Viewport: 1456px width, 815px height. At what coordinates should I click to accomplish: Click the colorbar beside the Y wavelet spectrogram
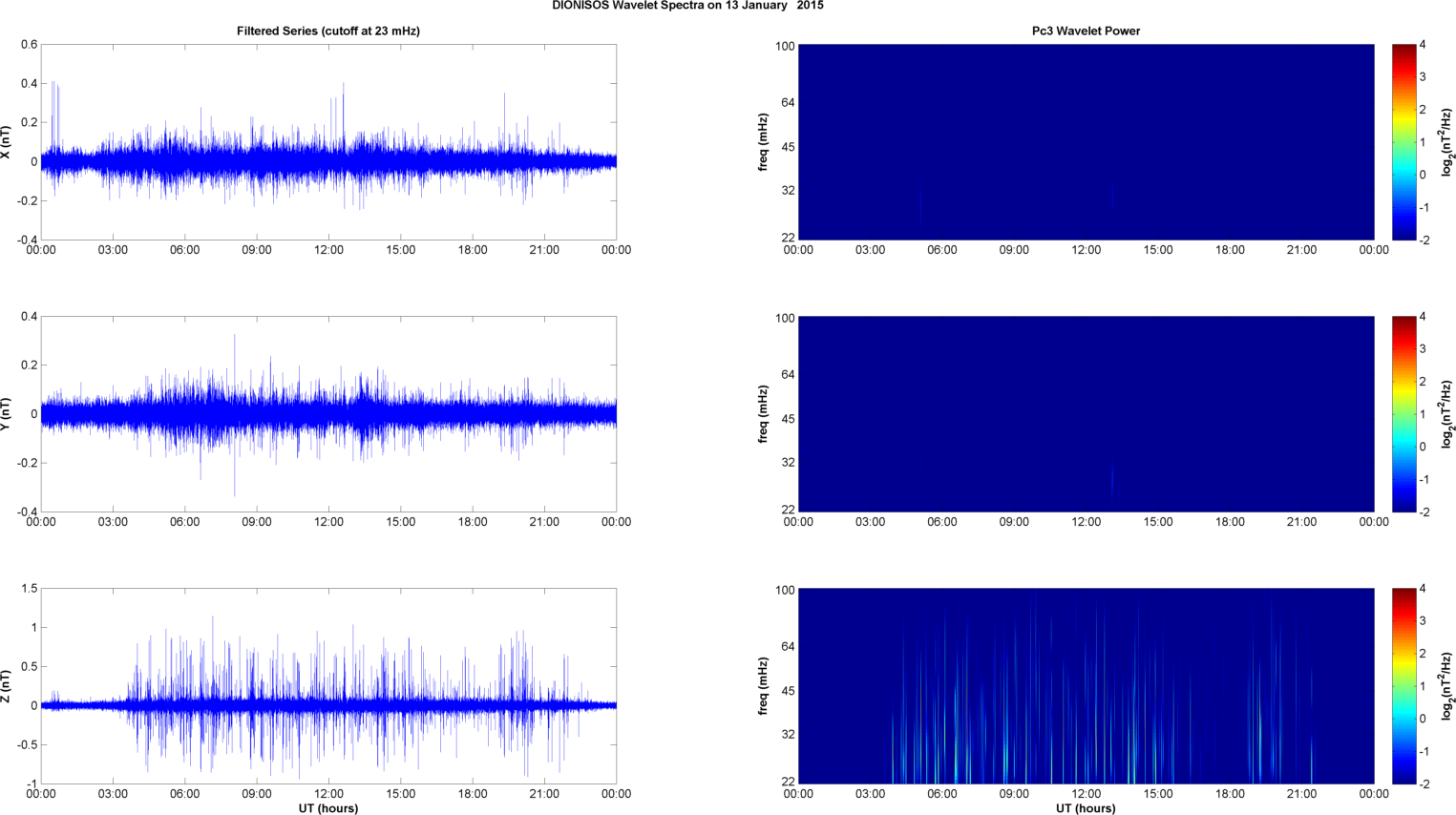coord(1403,414)
